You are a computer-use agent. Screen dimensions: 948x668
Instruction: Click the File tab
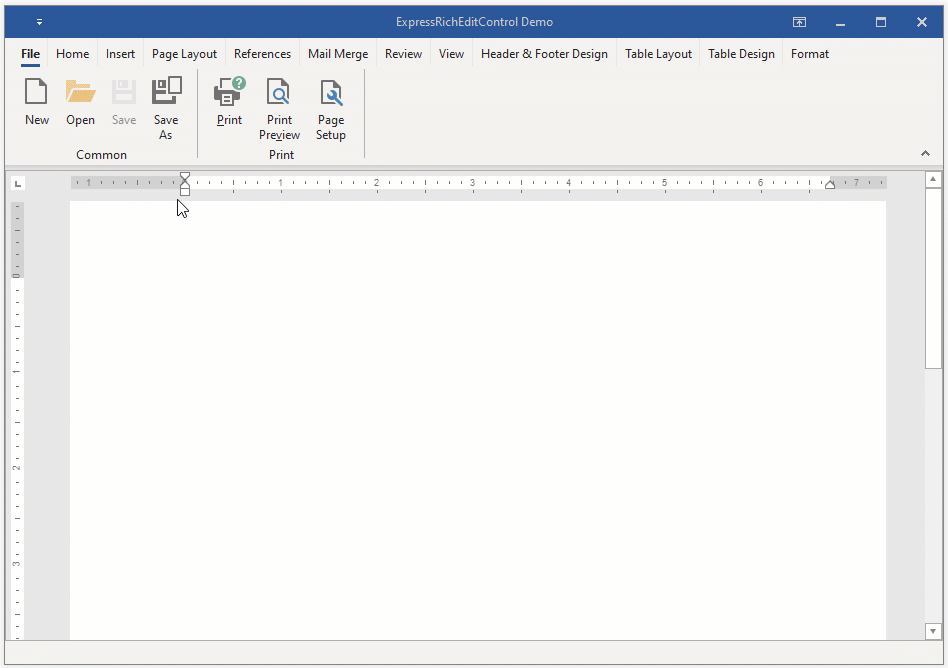pyautogui.click(x=29, y=54)
